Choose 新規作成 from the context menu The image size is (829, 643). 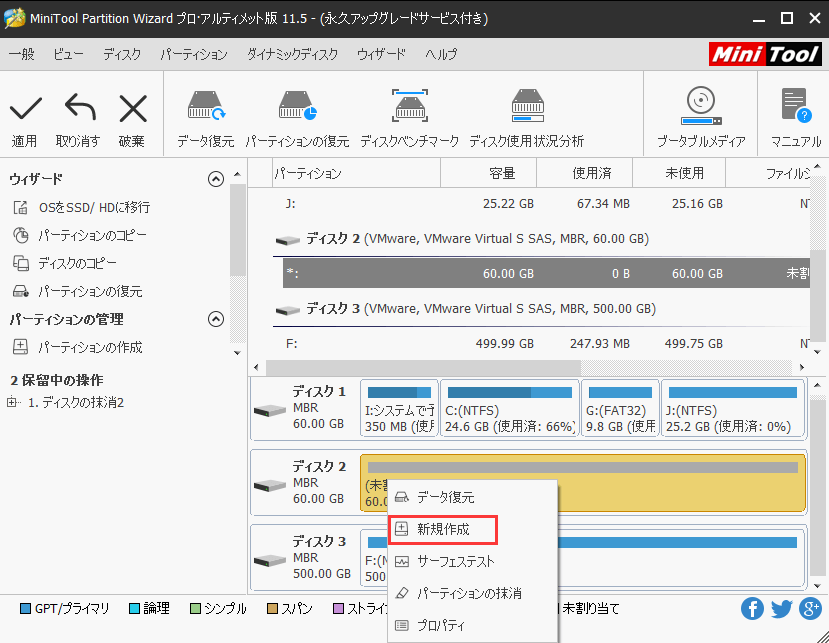443,528
